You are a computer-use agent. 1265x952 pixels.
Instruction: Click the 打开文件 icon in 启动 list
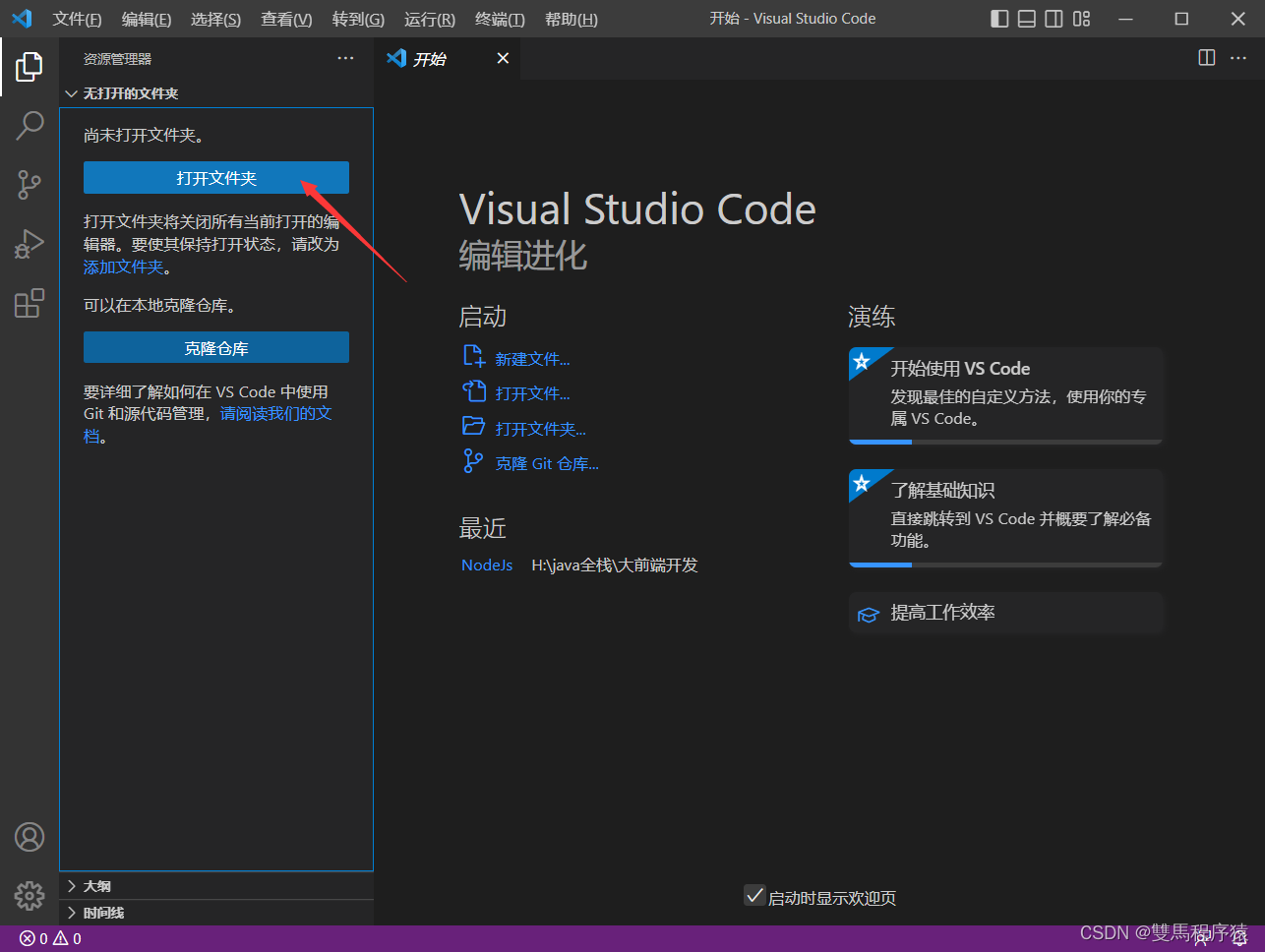click(x=474, y=391)
